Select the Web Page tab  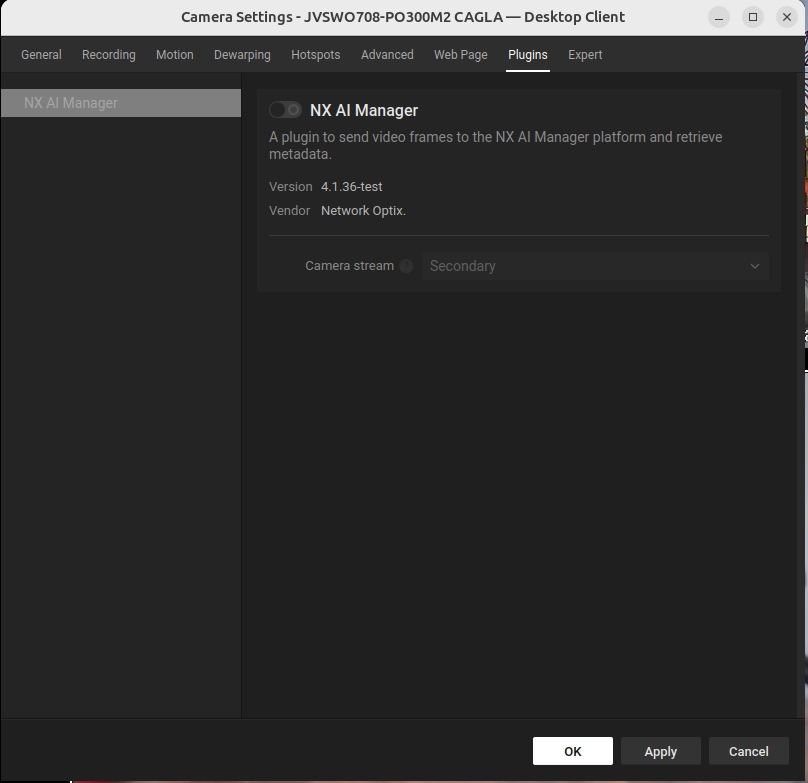pos(460,55)
